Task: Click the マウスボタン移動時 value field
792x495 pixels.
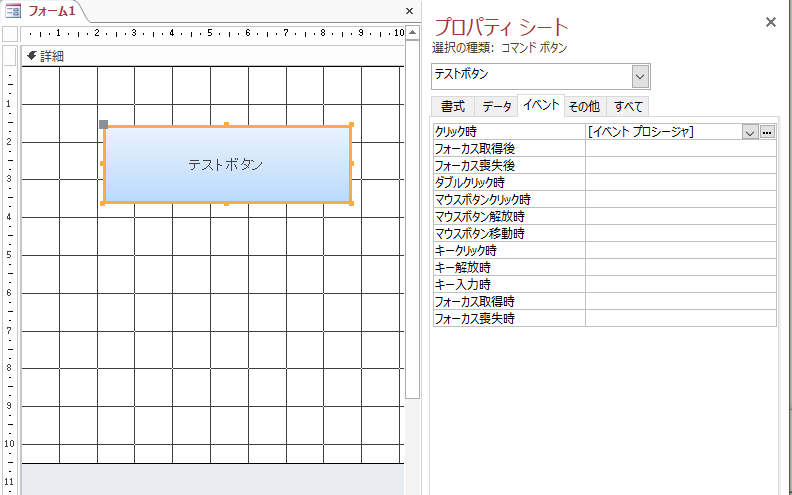Action: coord(681,234)
